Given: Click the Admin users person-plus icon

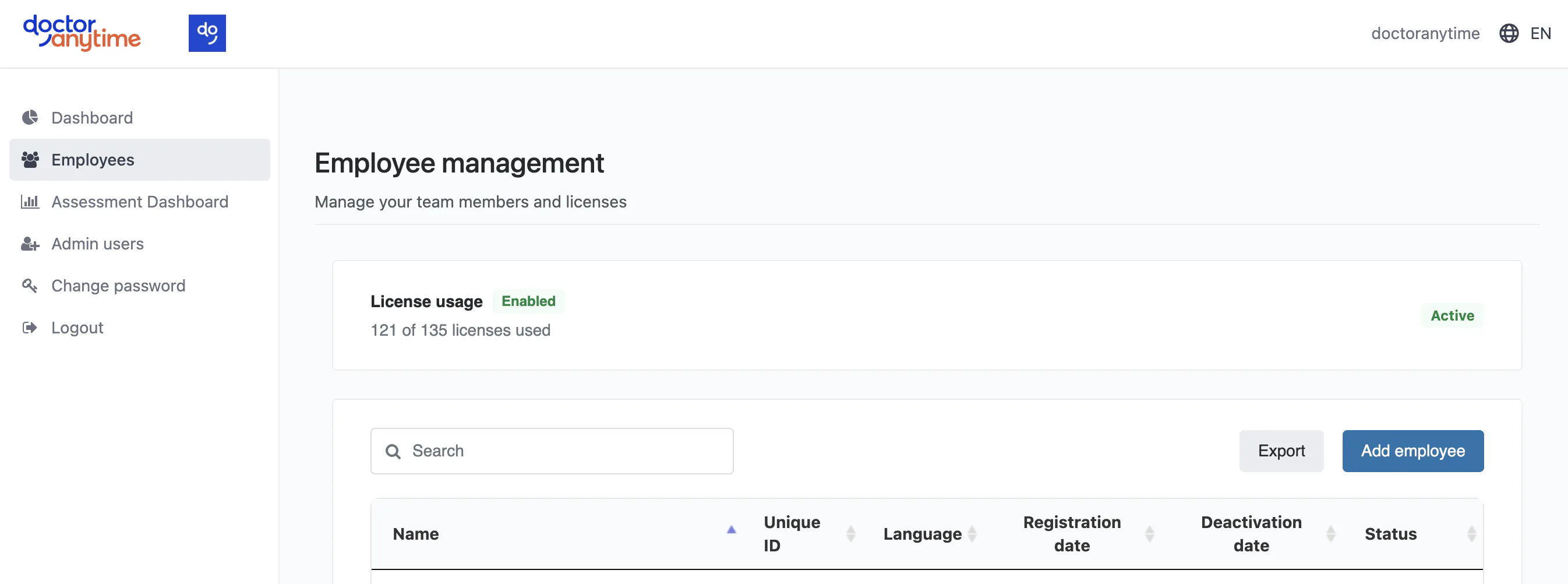Looking at the screenshot, I should 30,244.
